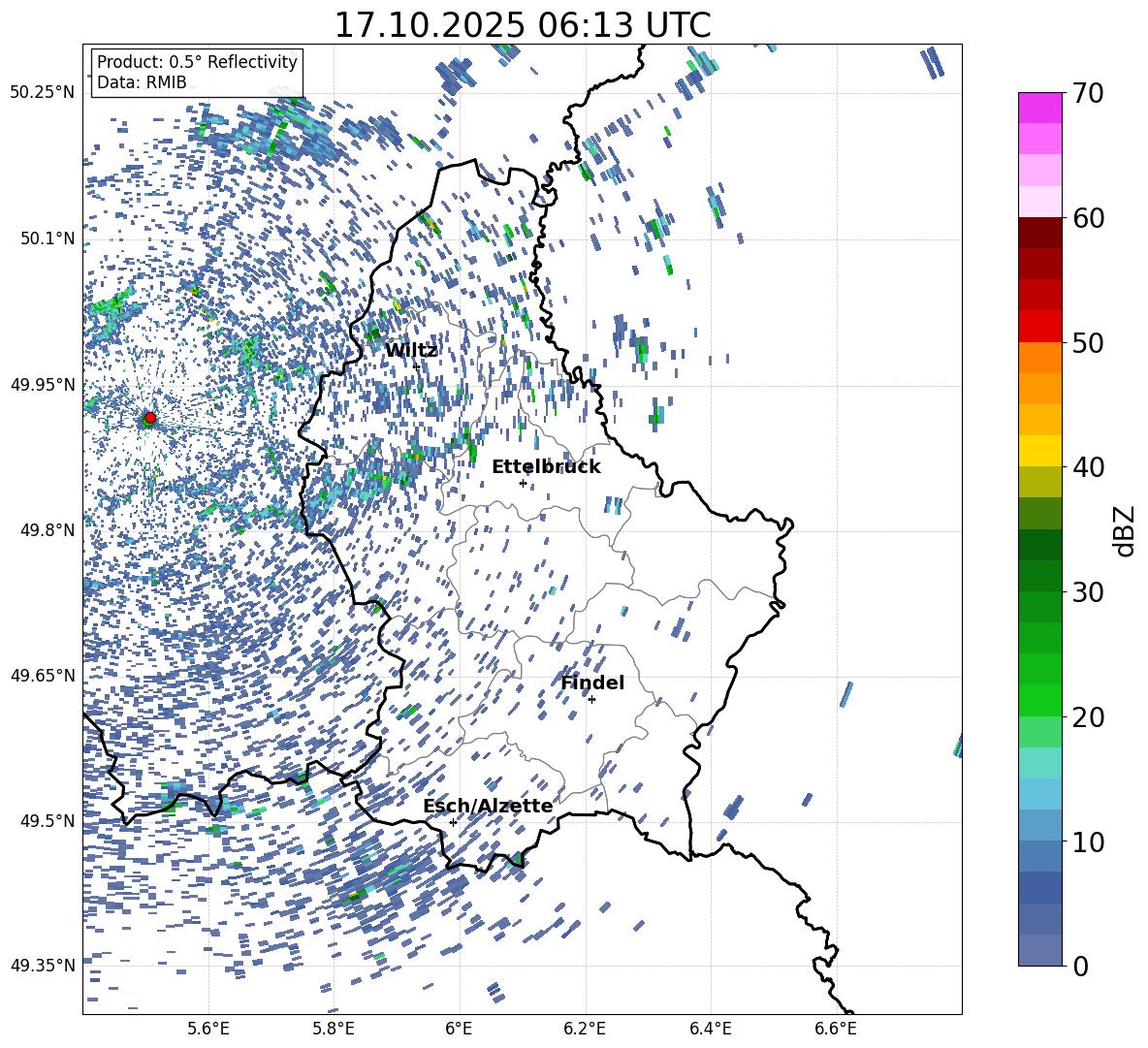
Task: Select the yellow swatch just above 40 dBZ
Action: click(1040, 451)
